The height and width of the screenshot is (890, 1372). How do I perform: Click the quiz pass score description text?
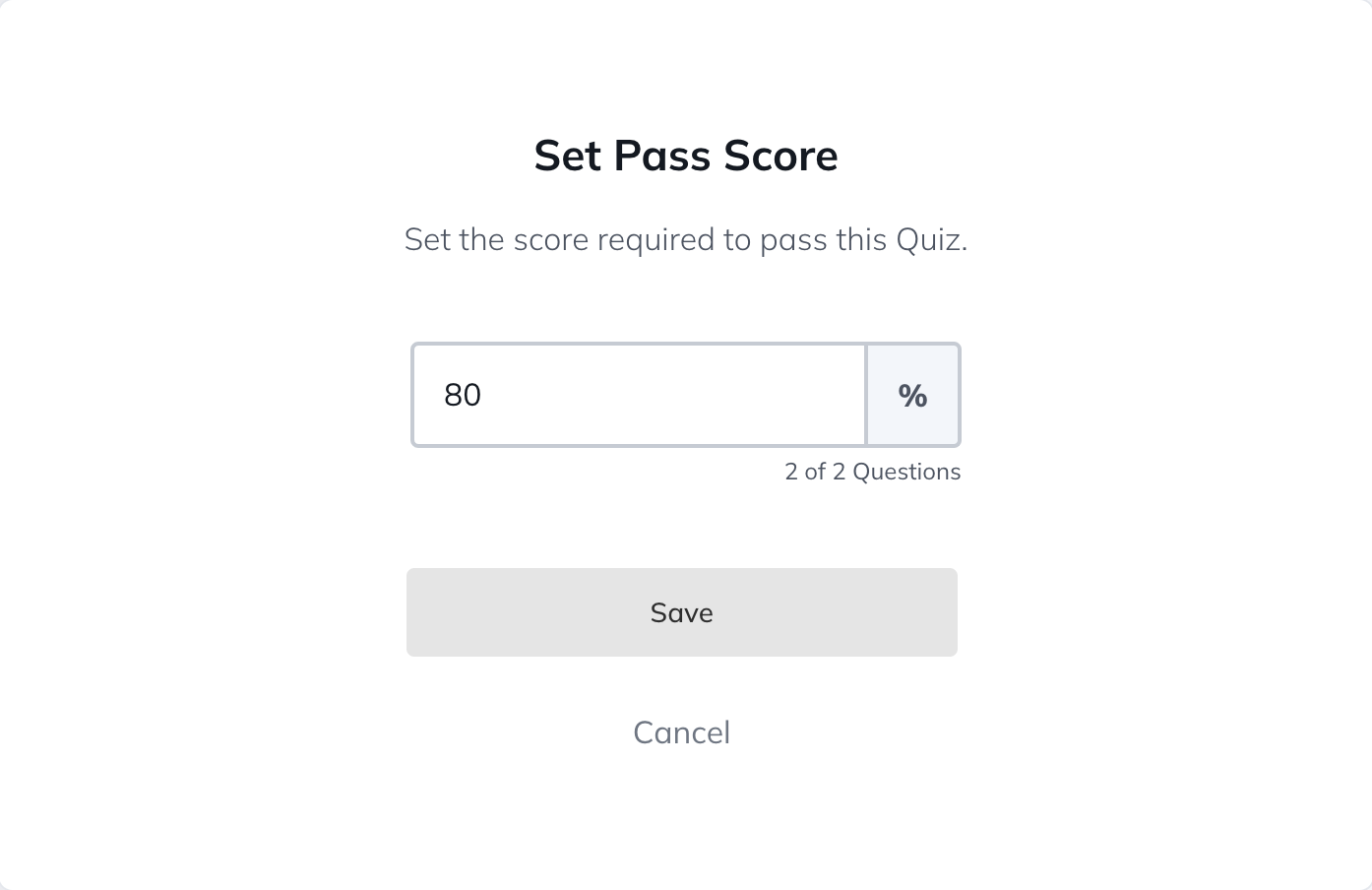click(x=686, y=239)
